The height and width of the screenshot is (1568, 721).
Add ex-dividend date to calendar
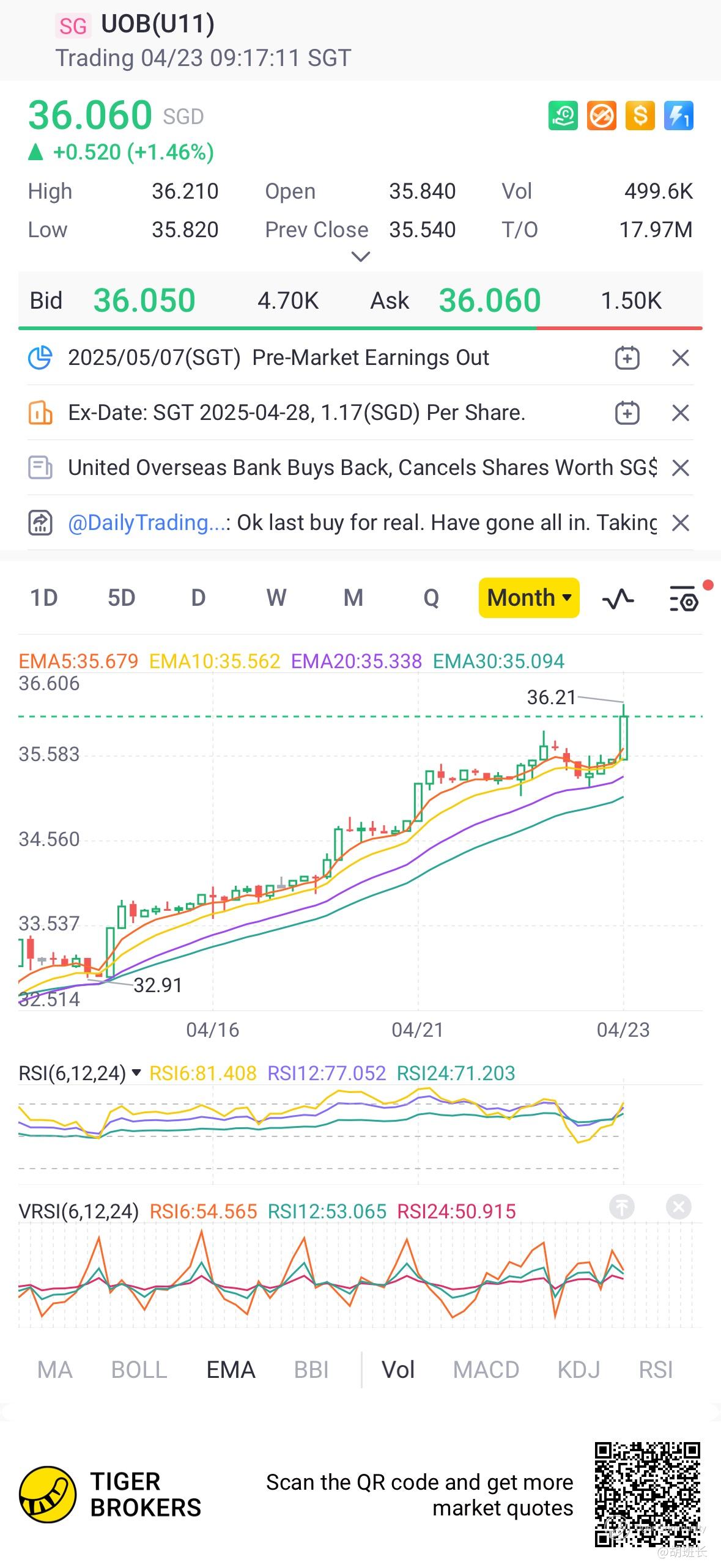(627, 413)
